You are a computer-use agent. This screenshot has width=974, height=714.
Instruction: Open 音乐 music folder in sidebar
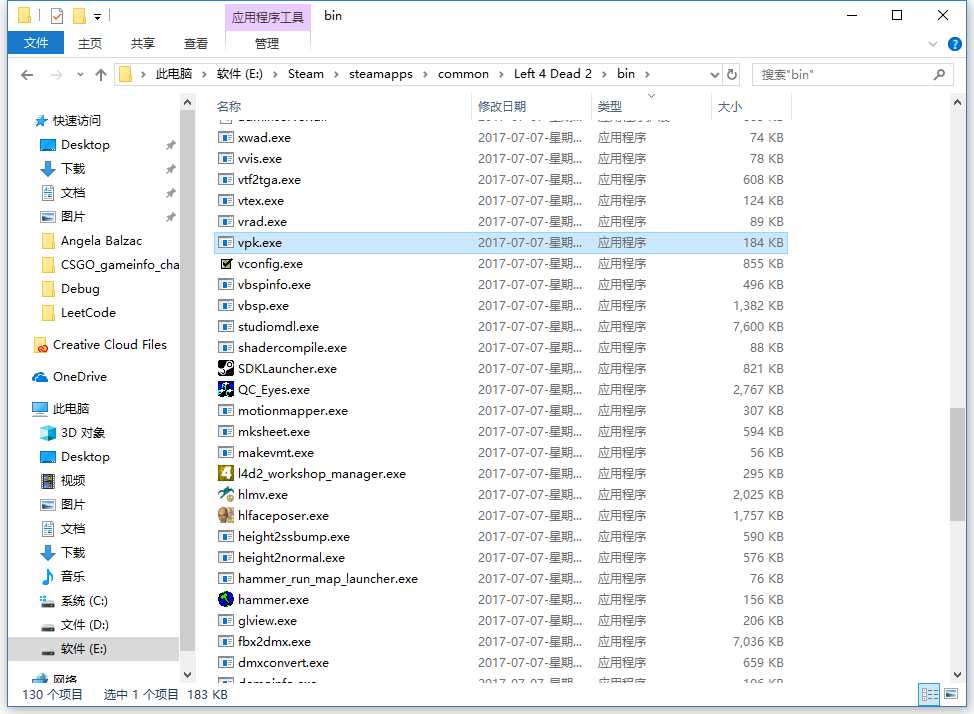(72, 577)
